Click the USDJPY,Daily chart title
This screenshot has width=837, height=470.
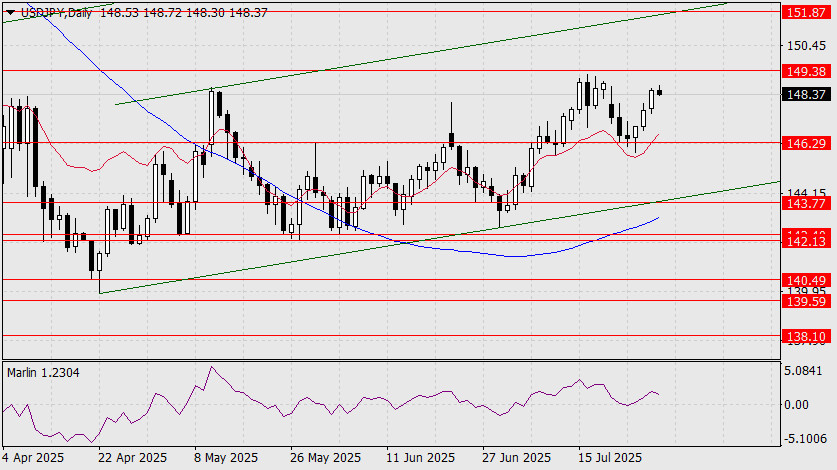[x=57, y=12]
